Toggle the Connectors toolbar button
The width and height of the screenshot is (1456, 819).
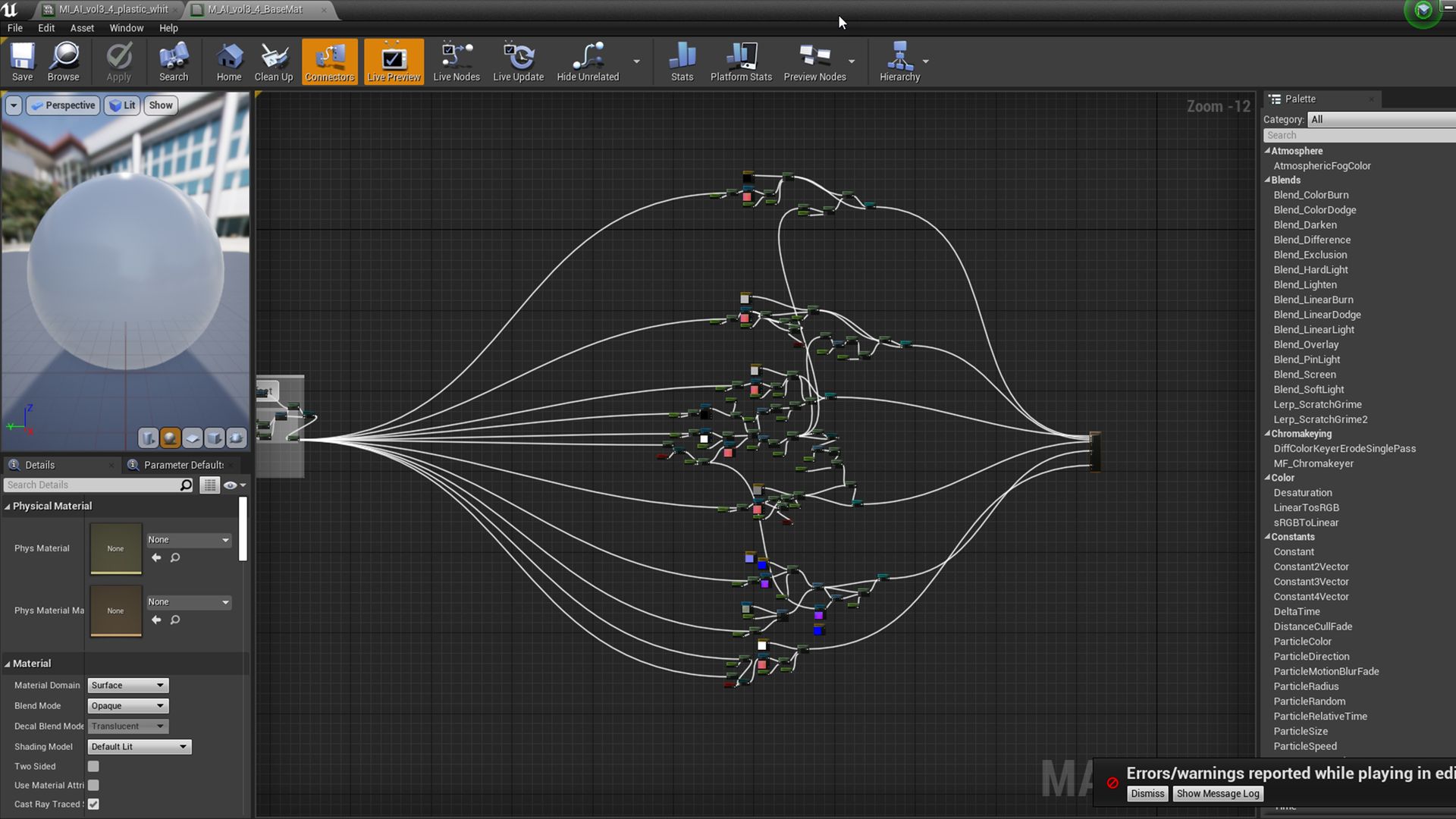click(x=329, y=61)
